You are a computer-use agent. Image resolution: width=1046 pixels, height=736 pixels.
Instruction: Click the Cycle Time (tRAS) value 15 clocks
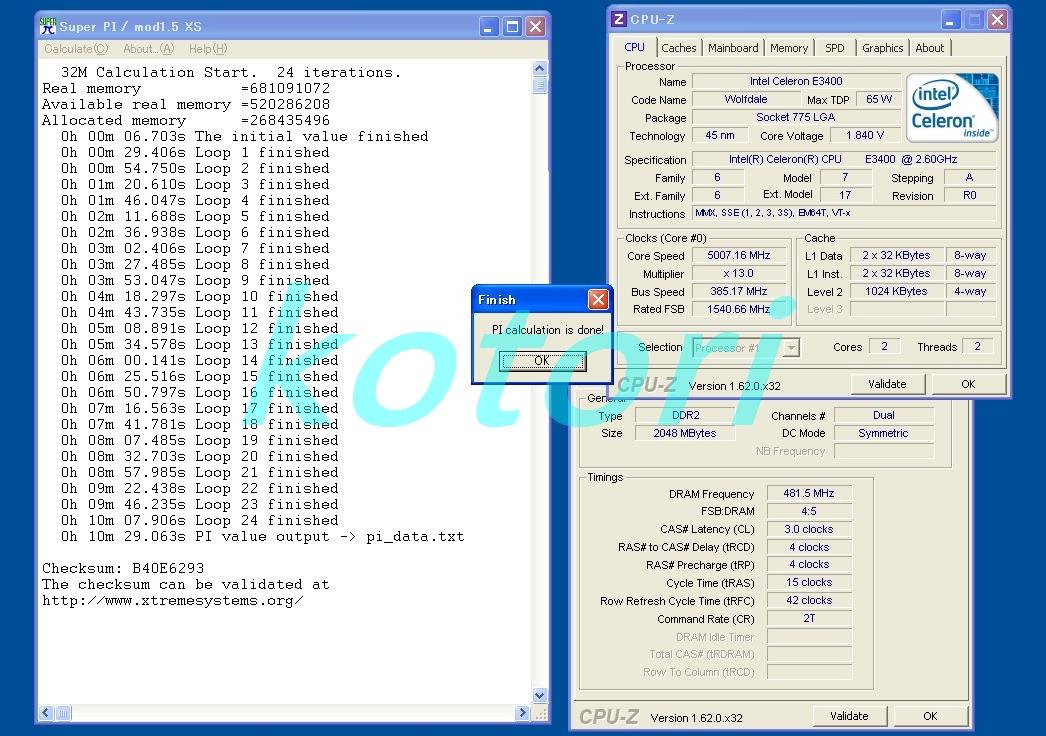pyautogui.click(x=809, y=583)
